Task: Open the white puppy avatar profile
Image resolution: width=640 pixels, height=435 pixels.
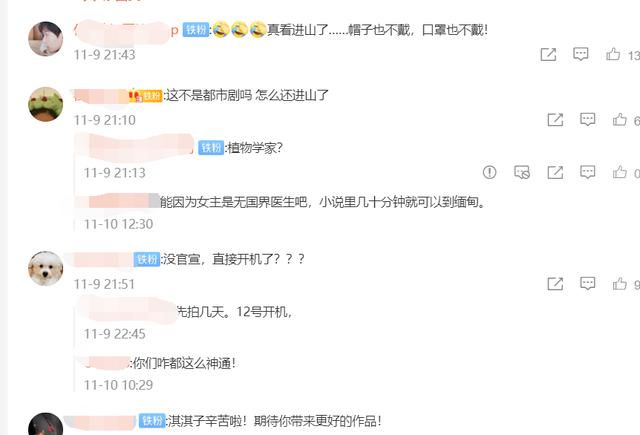Action: tap(46, 268)
